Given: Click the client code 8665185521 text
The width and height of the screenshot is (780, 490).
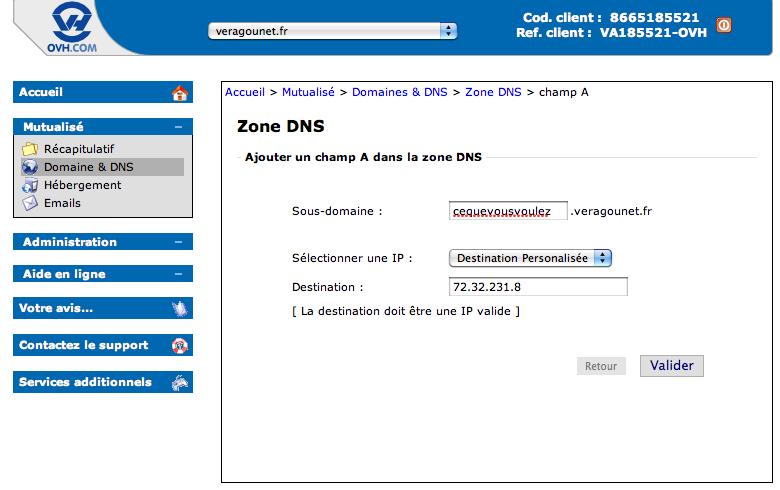Looking at the screenshot, I should [654, 17].
